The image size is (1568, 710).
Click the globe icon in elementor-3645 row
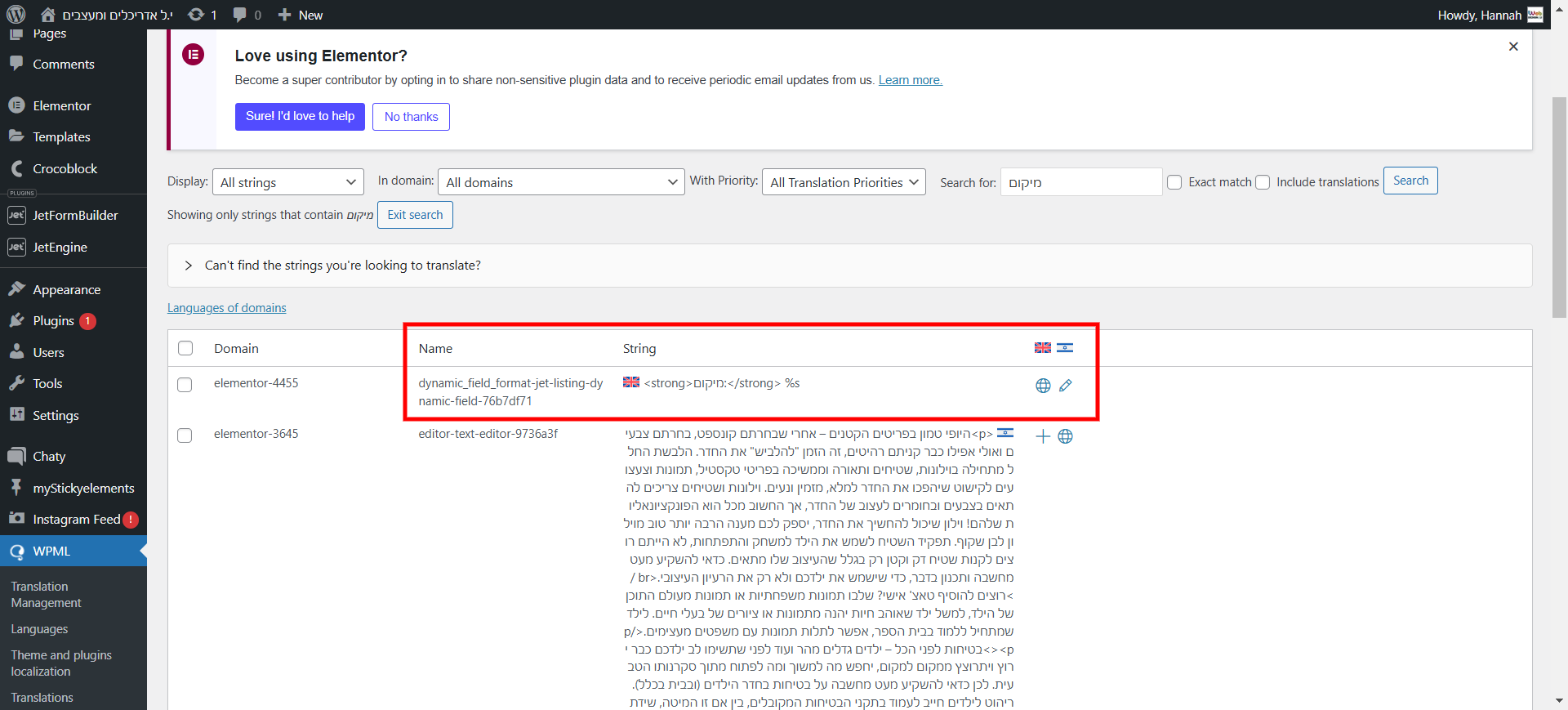click(x=1066, y=436)
